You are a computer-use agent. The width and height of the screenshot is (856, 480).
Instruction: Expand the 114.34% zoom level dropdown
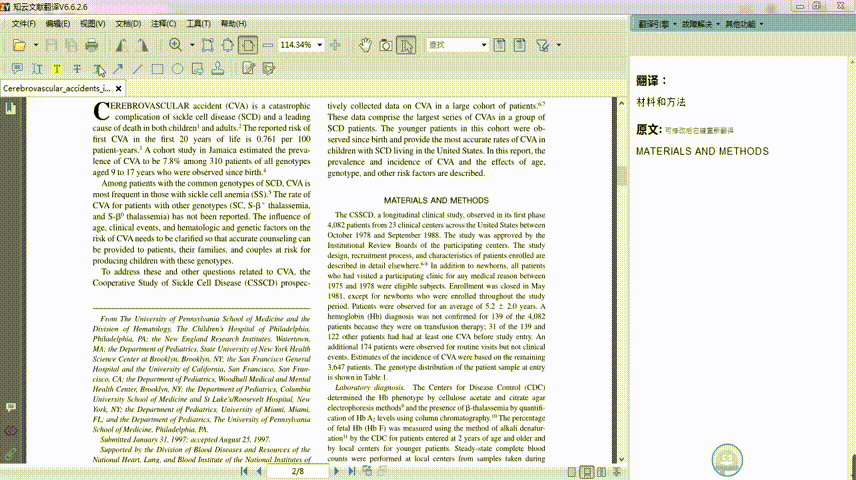[x=319, y=45]
